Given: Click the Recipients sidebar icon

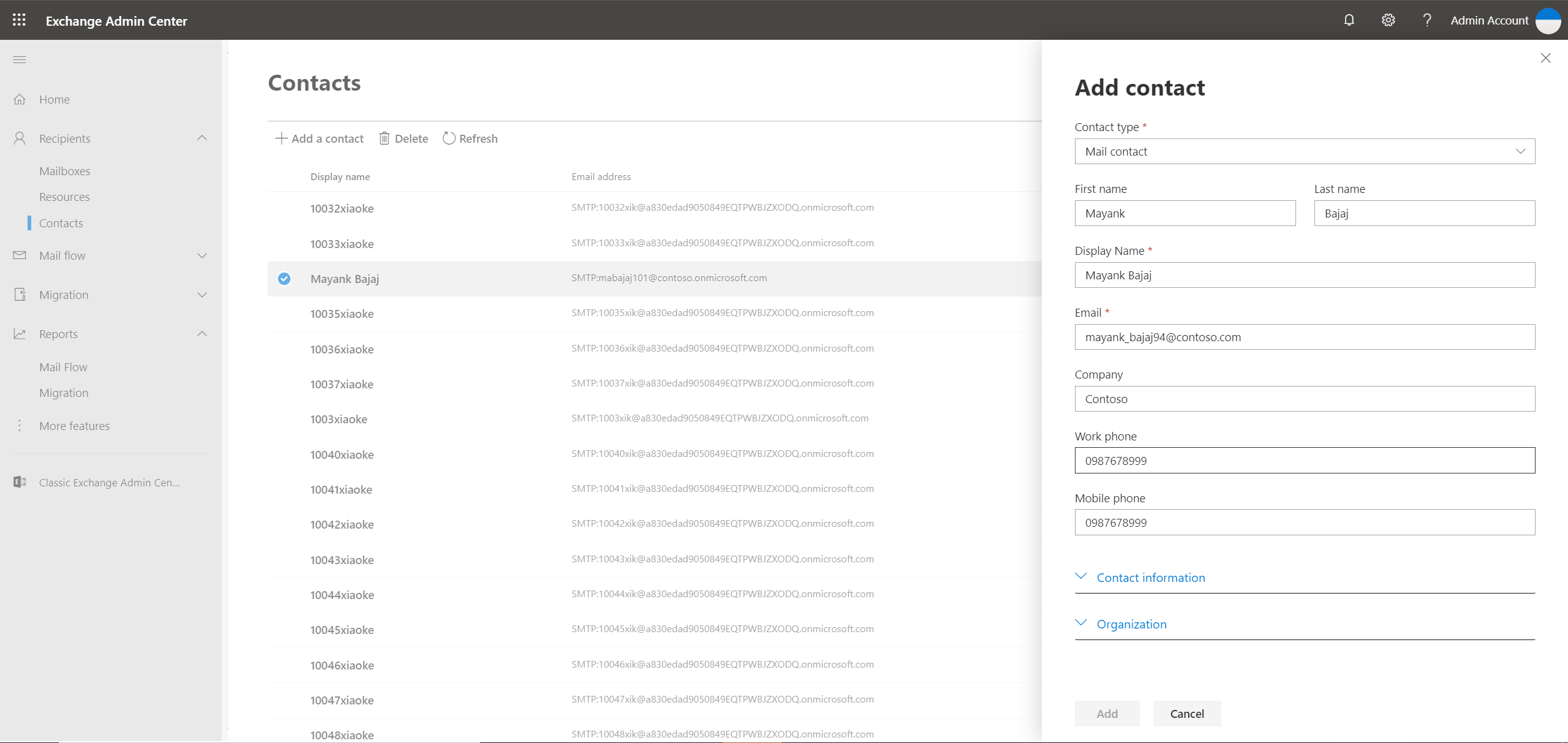Looking at the screenshot, I should coord(19,138).
